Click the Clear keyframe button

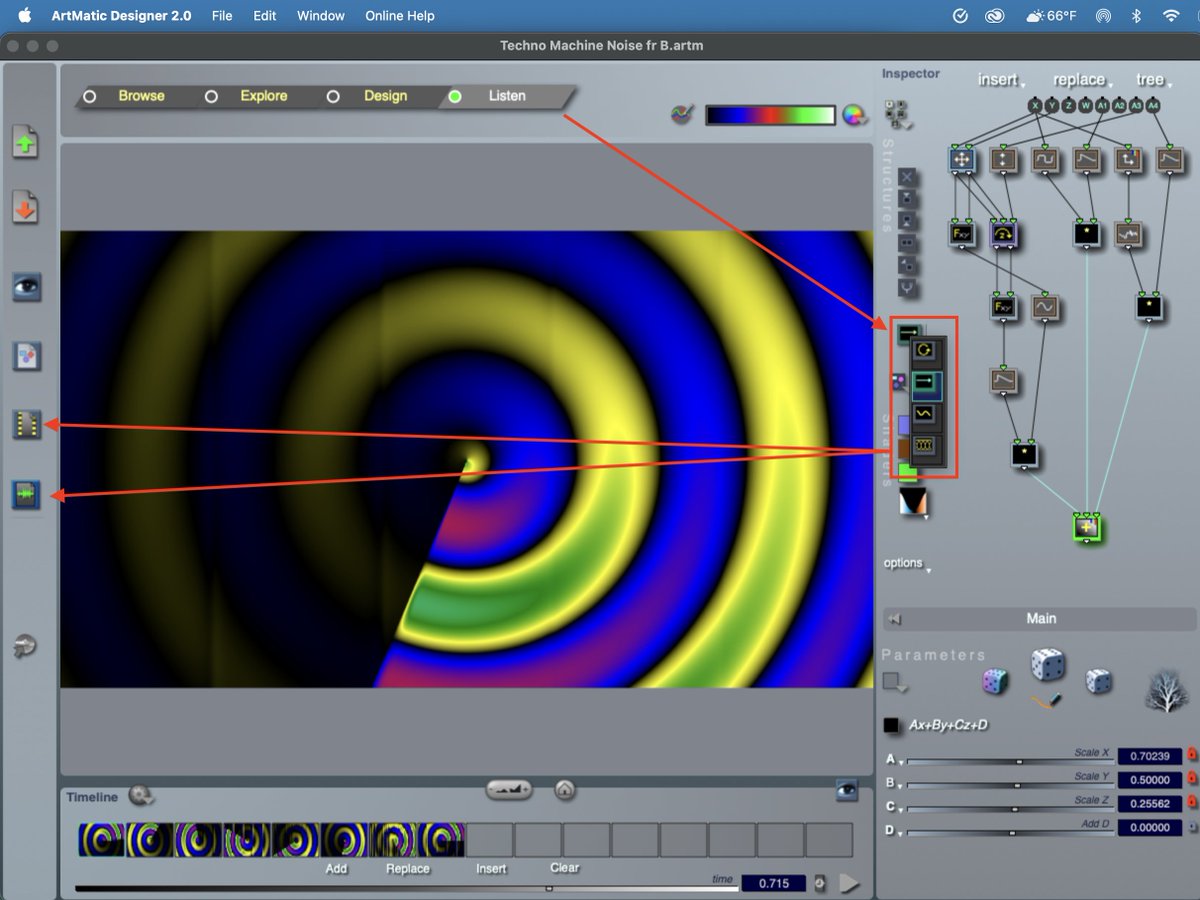[x=564, y=868]
